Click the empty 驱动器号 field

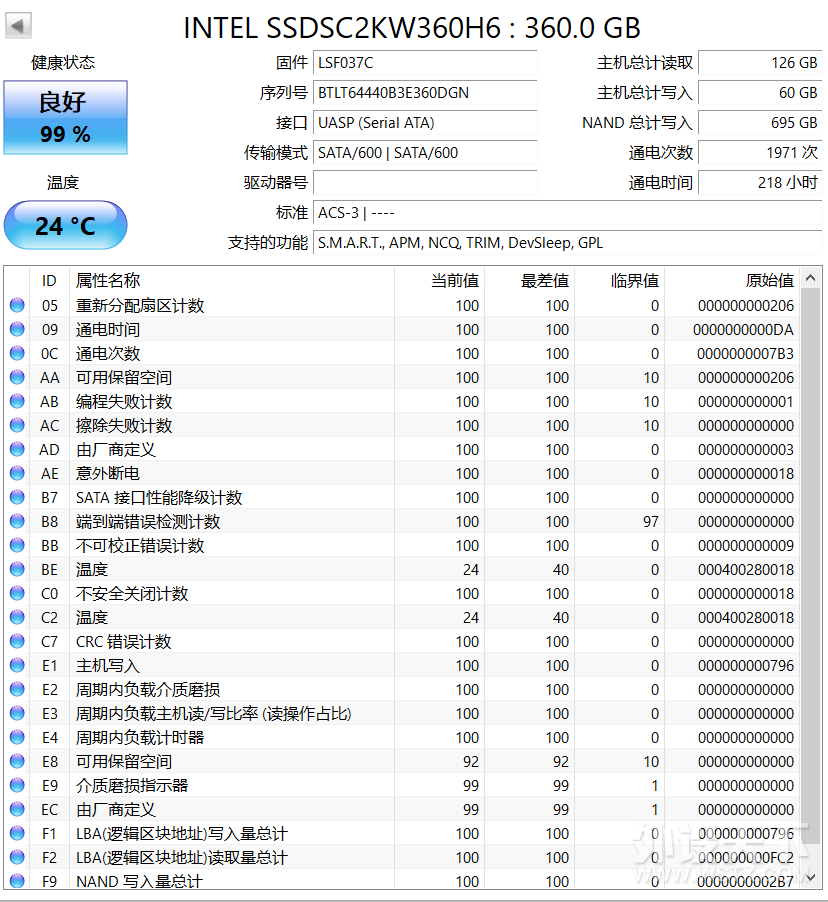coord(424,183)
